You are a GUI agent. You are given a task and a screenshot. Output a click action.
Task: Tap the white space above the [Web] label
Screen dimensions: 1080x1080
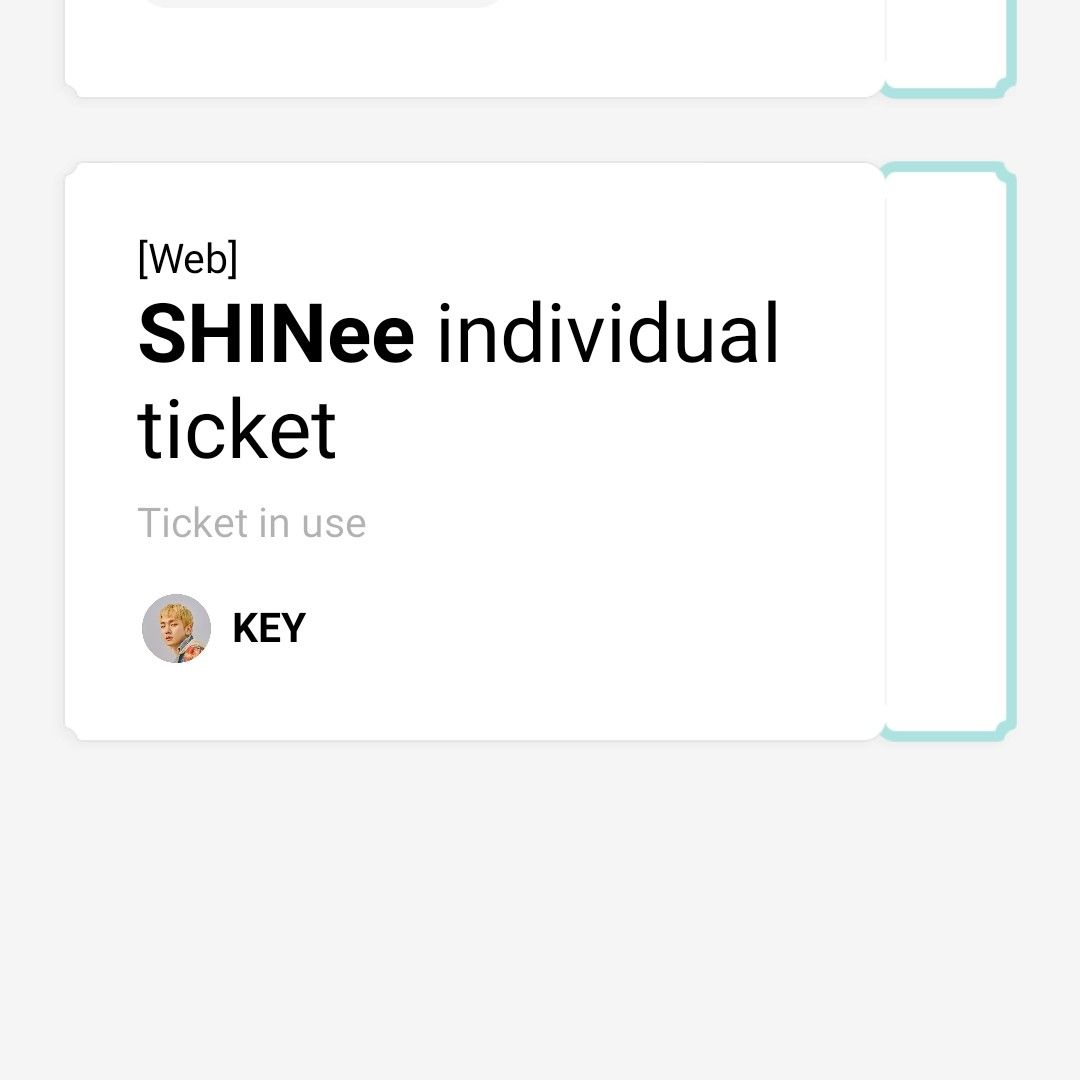point(475,201)
